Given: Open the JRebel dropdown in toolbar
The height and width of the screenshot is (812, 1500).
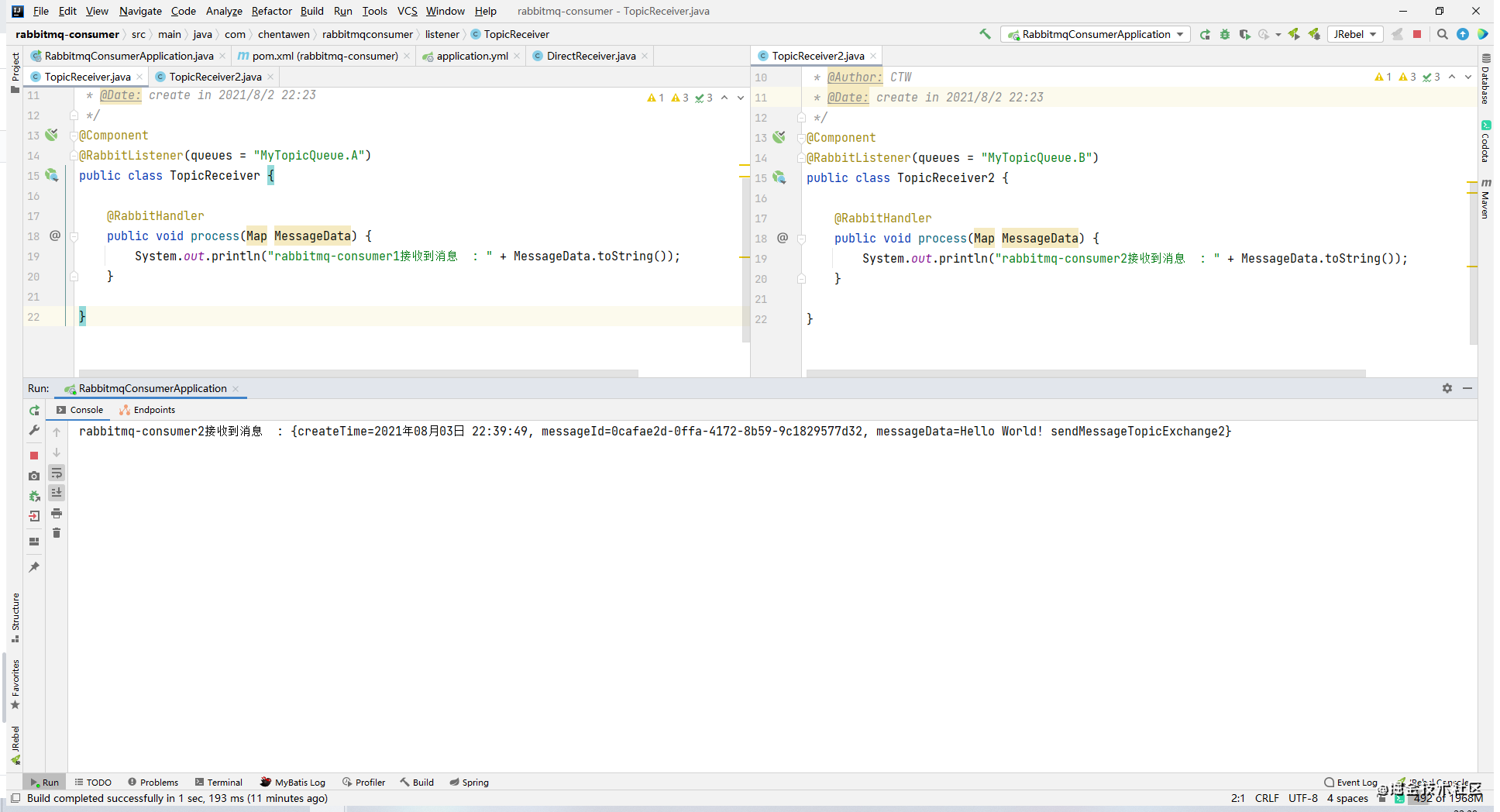Looking at the screenshot, I should pos(1355,34).
